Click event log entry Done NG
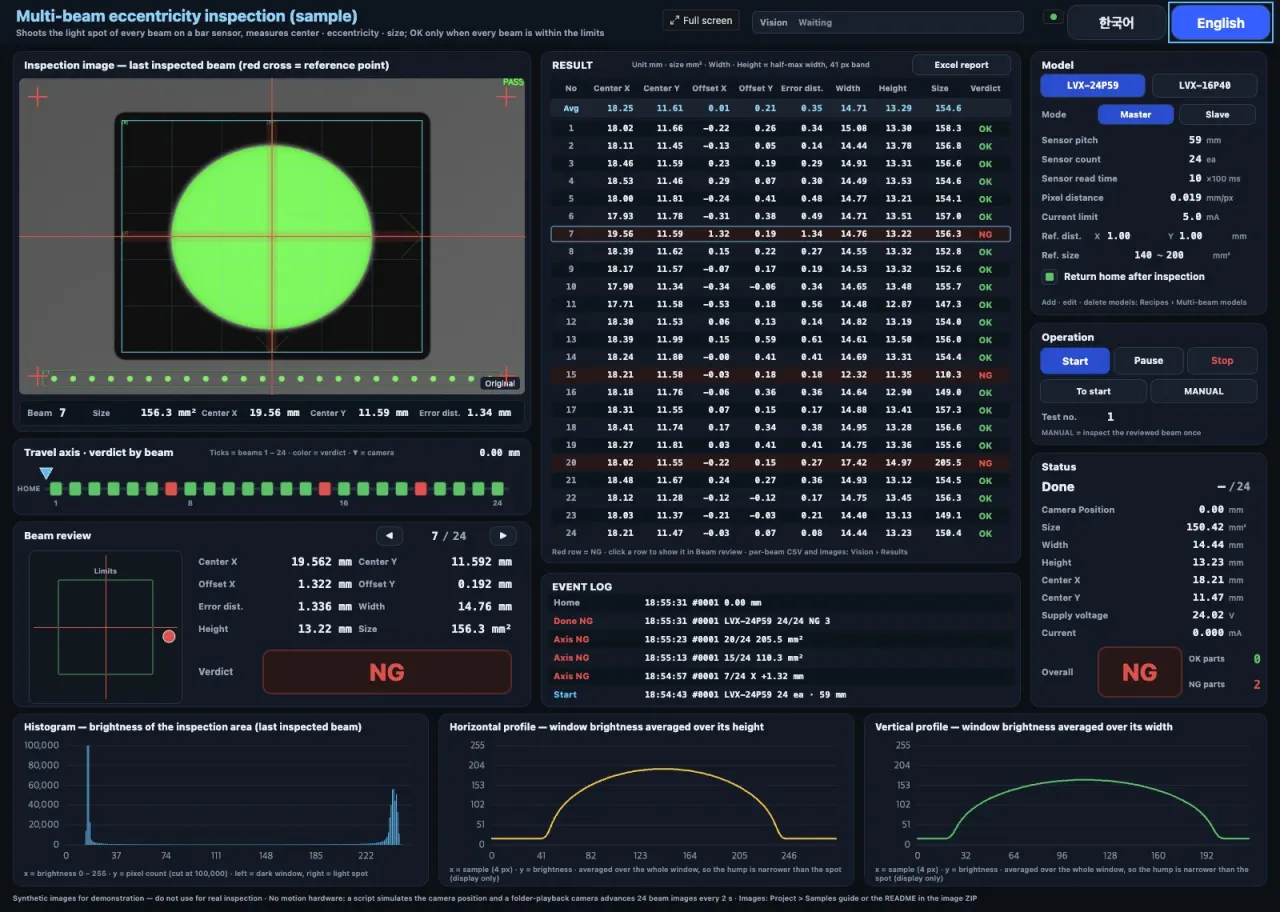 tap(781, 621)
